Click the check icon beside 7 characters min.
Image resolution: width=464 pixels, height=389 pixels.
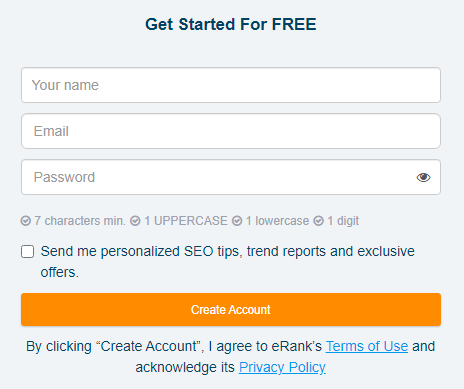[26, 221]
